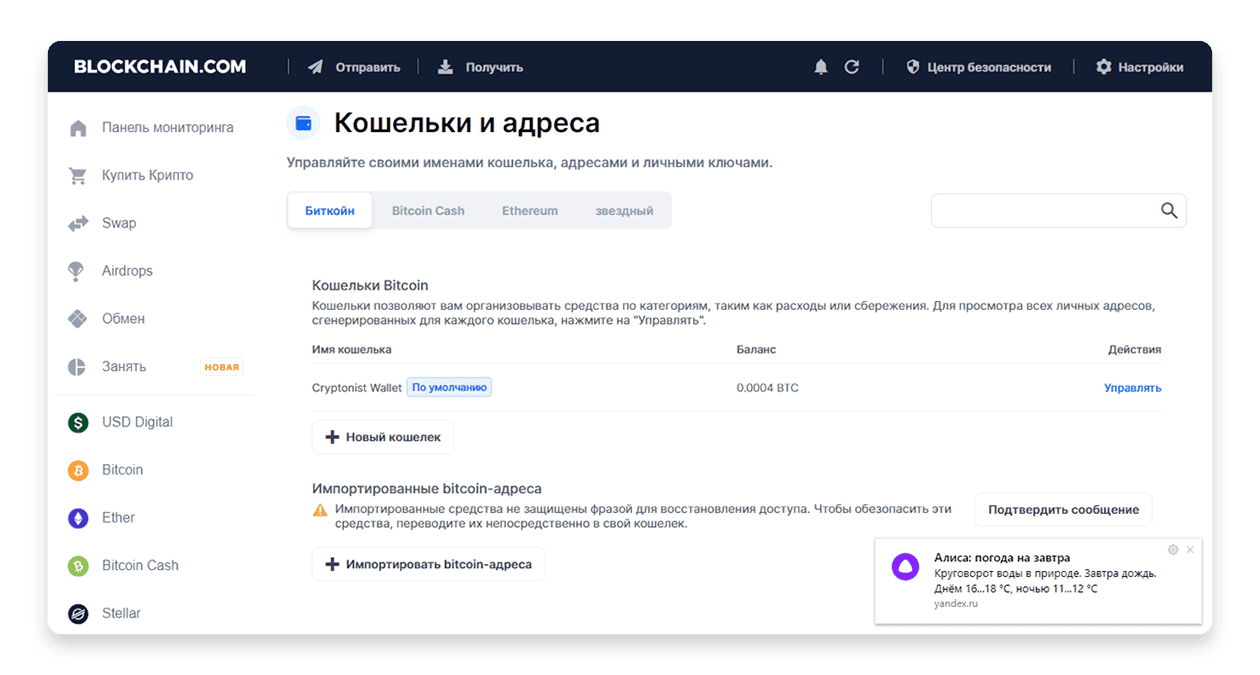This screenshot has width=1260, height=675.
Task: Click the По умолчанию badge
Action: click(x=449, y=388)
